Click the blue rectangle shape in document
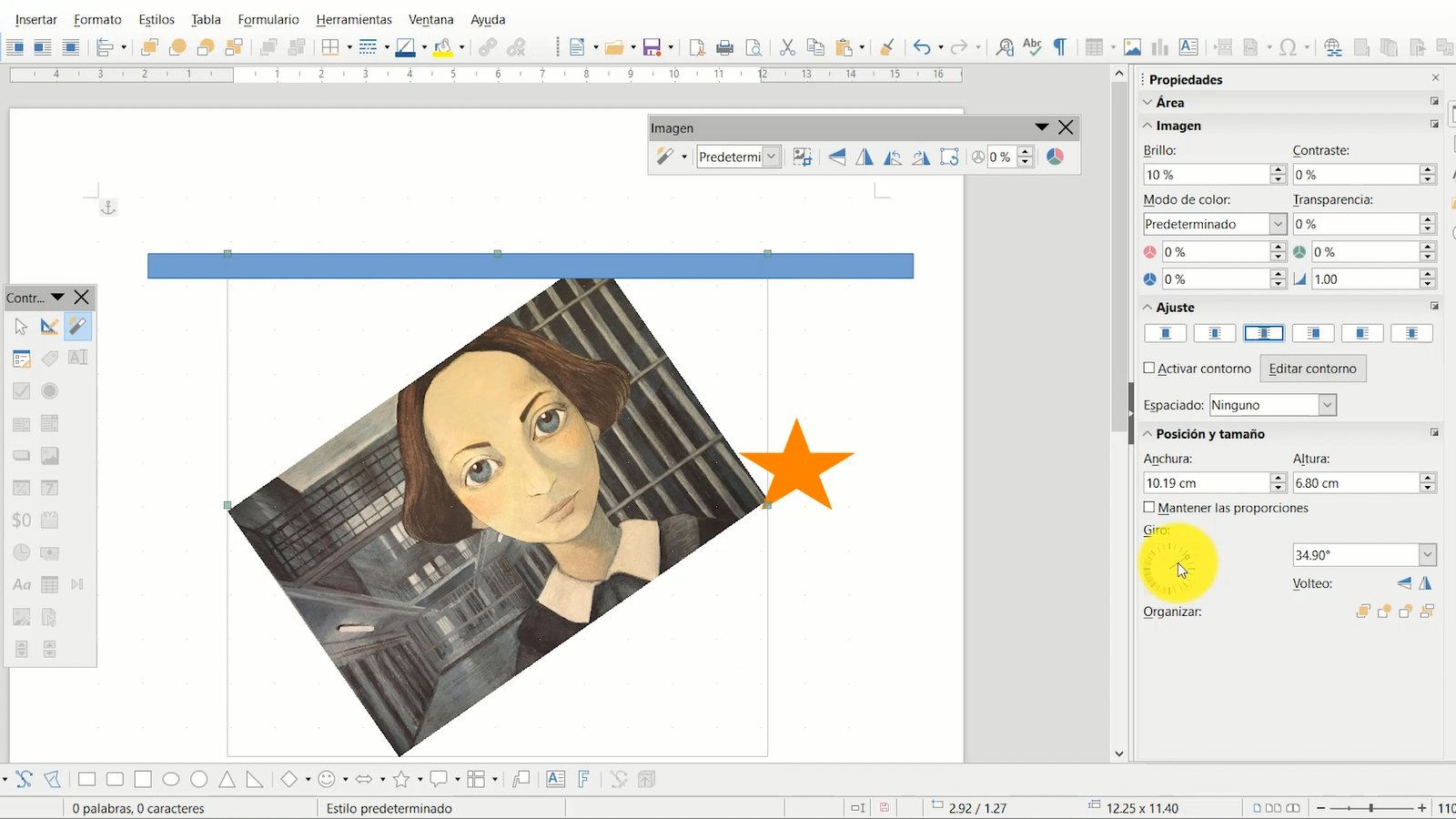 [531, 266]
